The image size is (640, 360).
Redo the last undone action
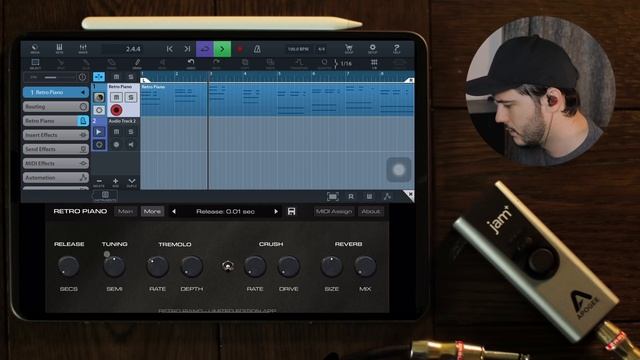[216, 63]
